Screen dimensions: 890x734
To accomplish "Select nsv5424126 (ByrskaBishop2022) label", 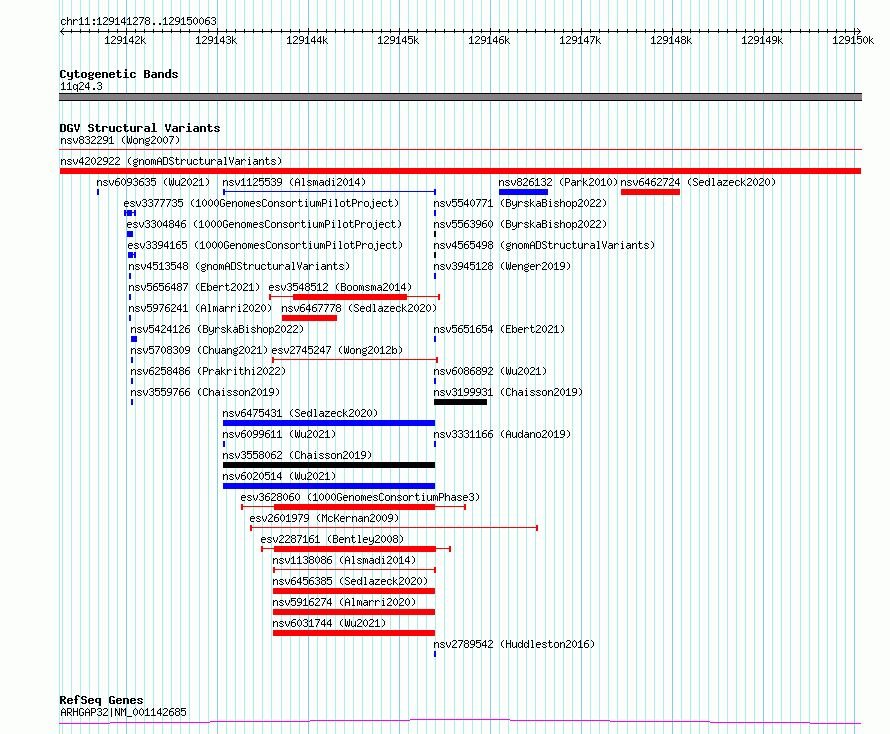I will point(217,329).
